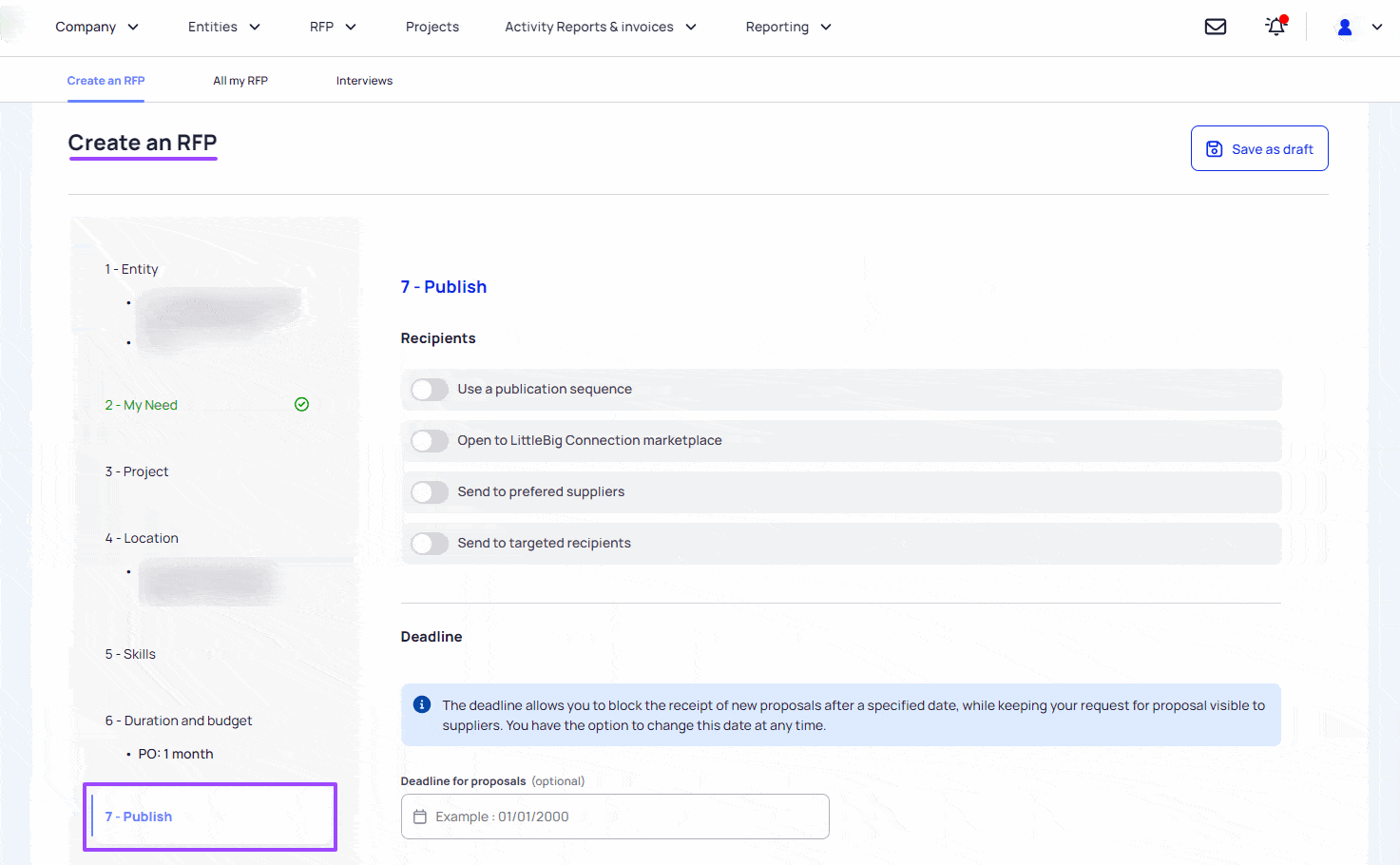Open the Entities menu label

point(213,27)
